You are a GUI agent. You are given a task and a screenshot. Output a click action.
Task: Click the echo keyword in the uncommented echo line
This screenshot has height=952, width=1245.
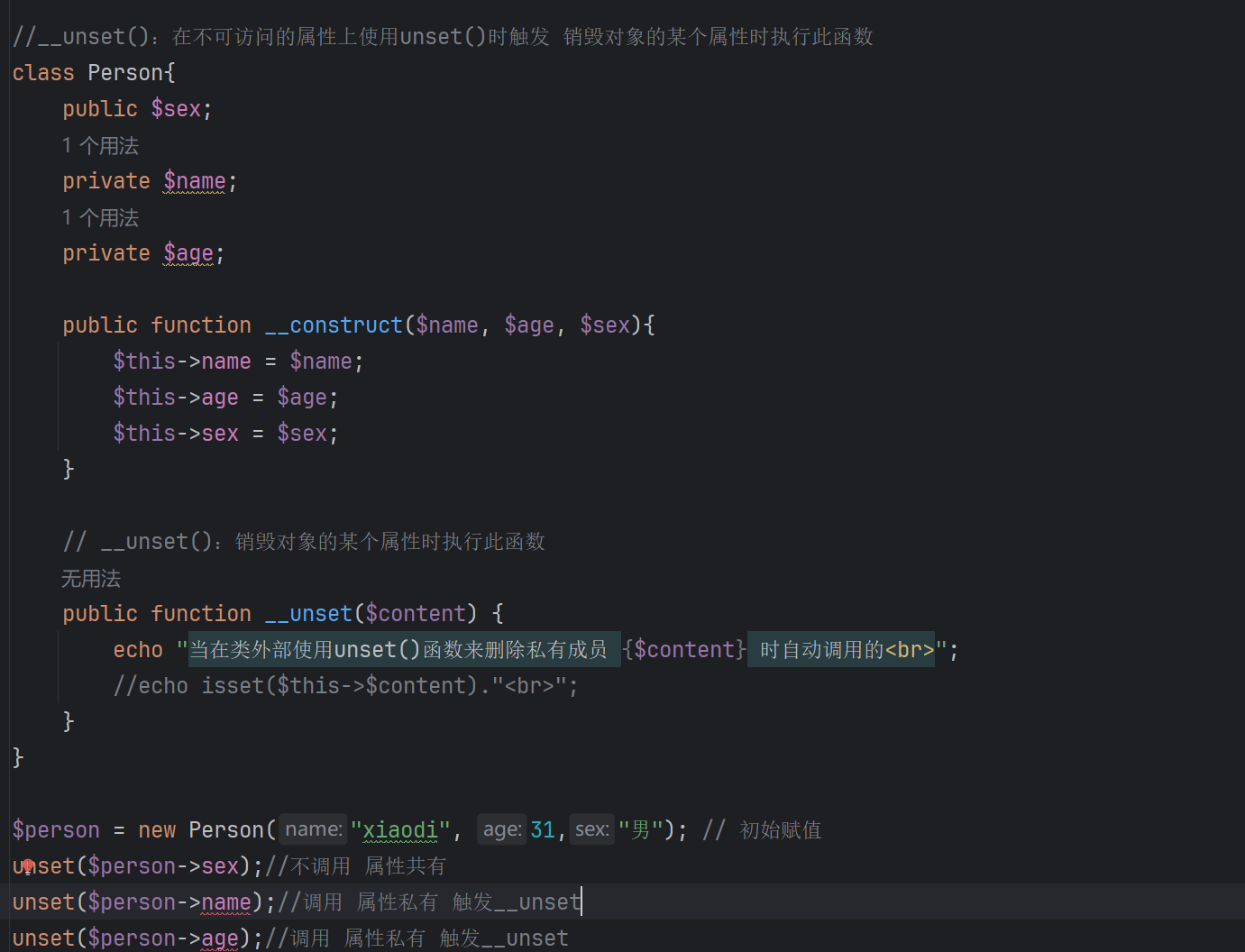(x=138, y=650)
